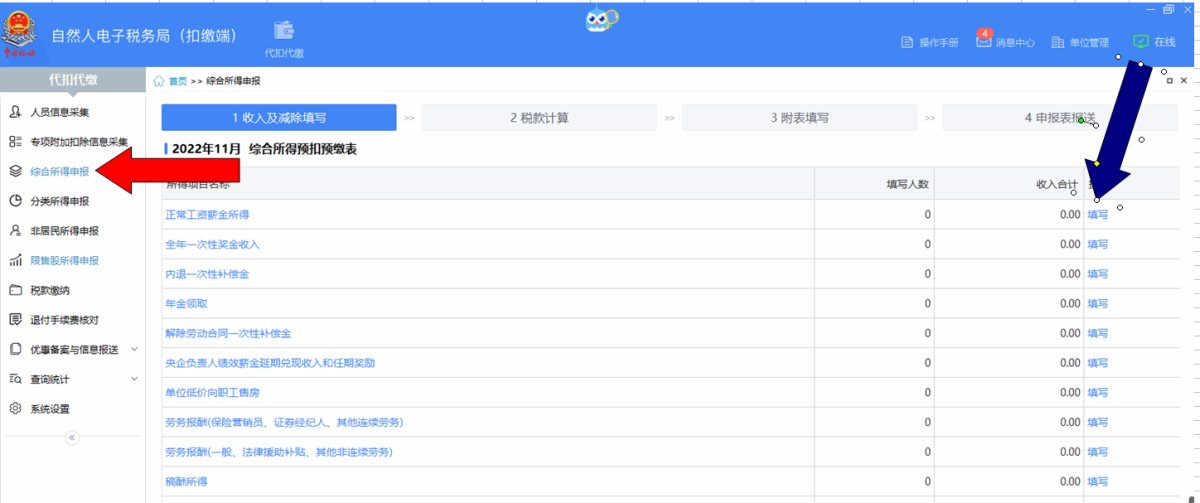Switch to step 2 税款计算 tab
This screenshot has width=1200, height=503.
pos(539,118)
